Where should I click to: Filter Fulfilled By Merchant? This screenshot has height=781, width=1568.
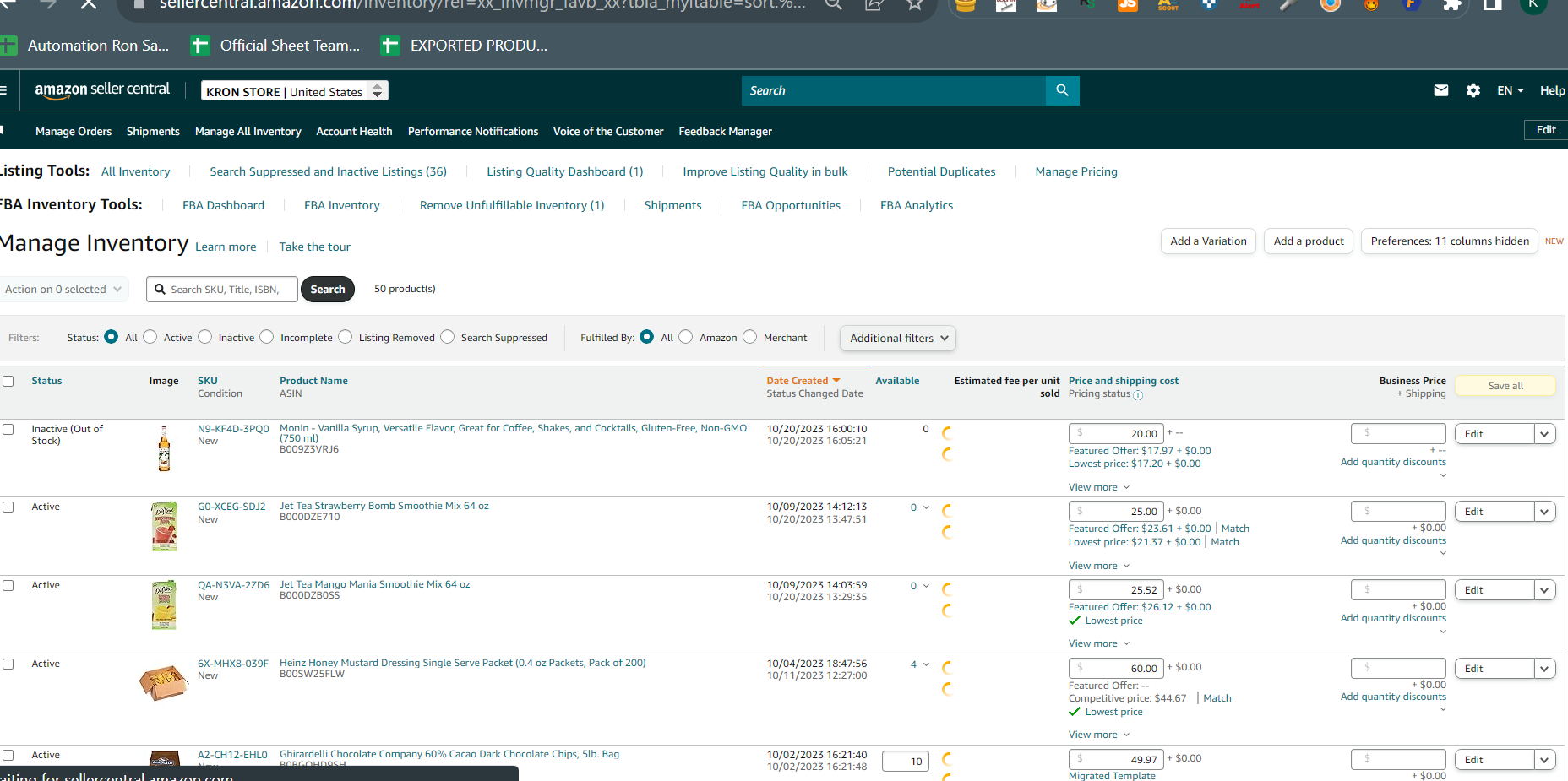pos(750,337)
